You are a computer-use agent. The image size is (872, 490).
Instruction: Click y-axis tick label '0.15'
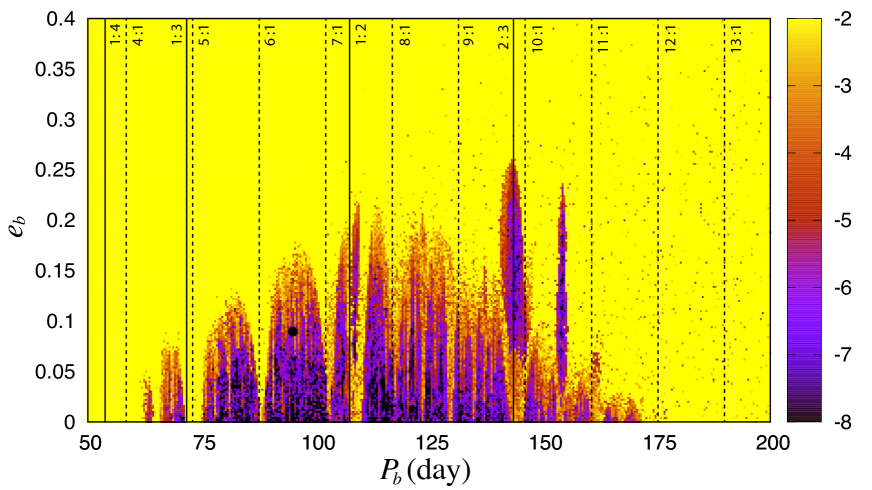pyautogui.click(x=55, y=271)
